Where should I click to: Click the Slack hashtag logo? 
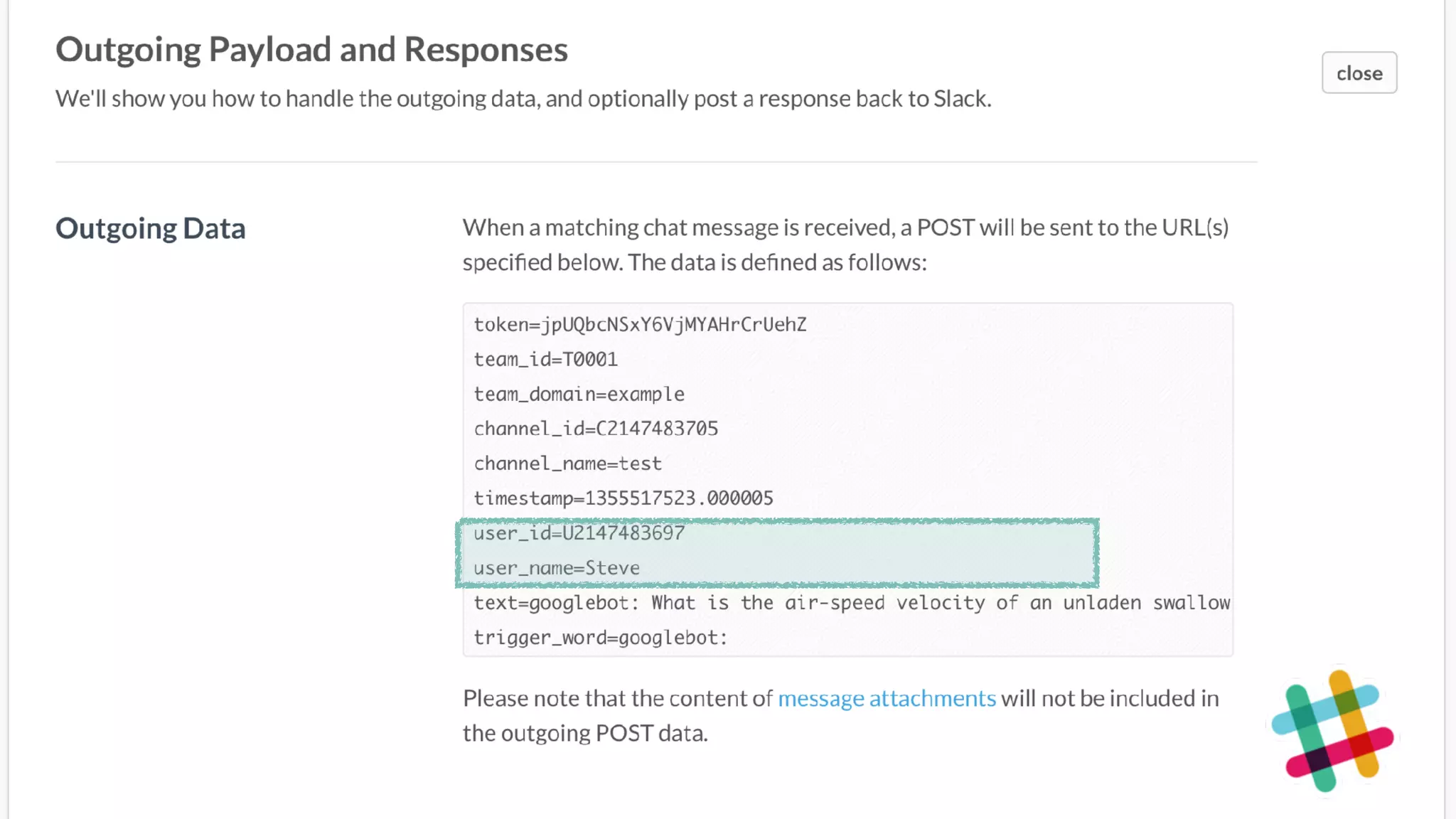point(1333,731)
